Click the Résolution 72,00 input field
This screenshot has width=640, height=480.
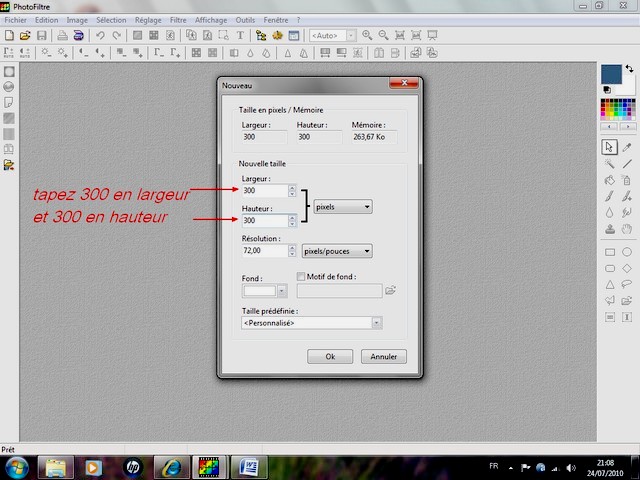click(x=265, y=250)
